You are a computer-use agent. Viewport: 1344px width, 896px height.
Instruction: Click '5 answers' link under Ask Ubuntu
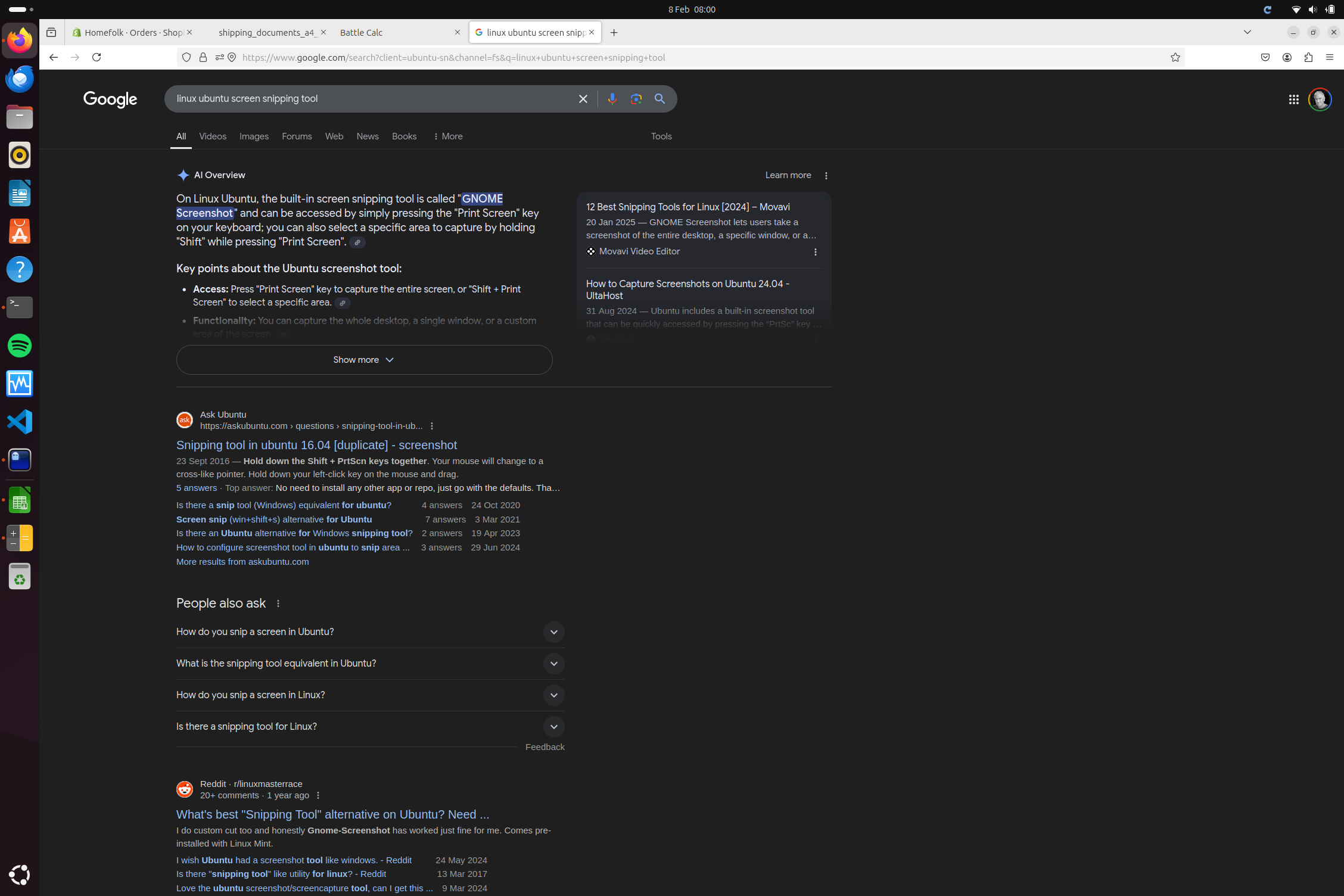(197, 488)
